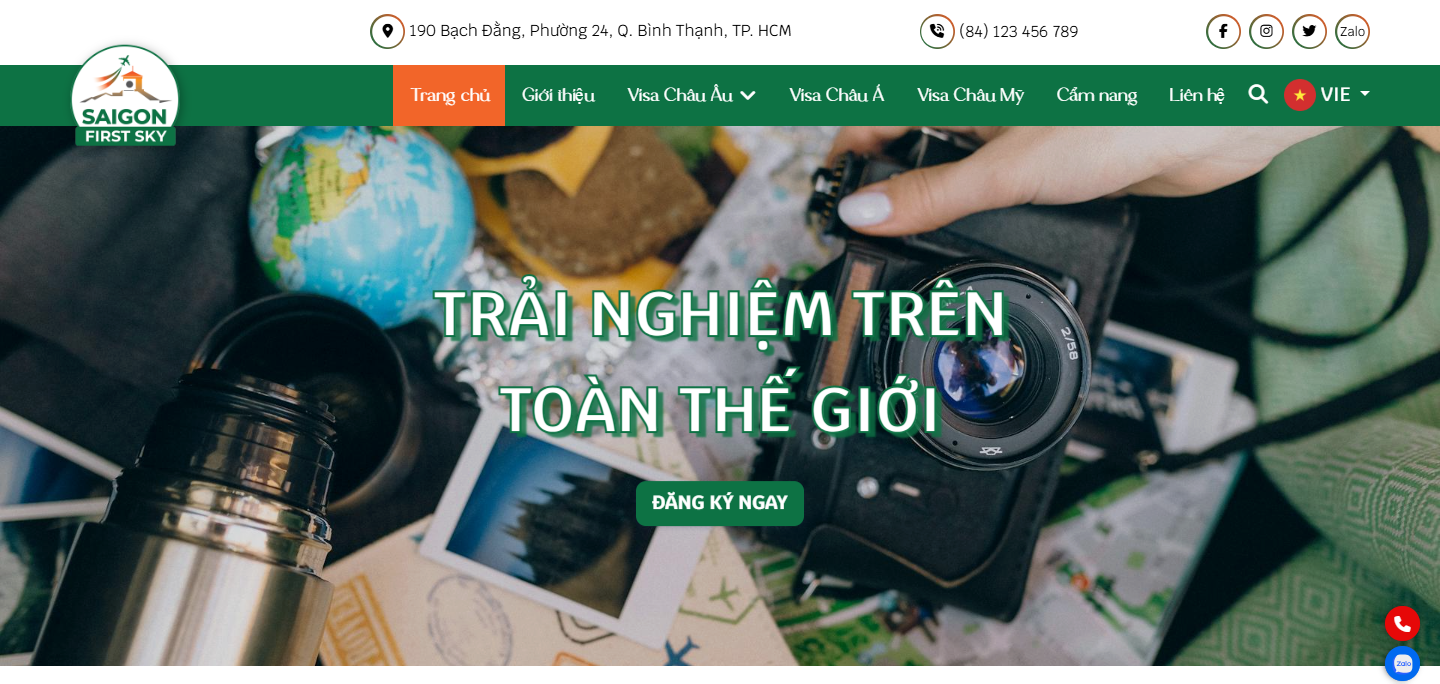Go to Visa Châu Á page
The width and height of the screenshot is (1440, 684).
click(x=836, y=95)
